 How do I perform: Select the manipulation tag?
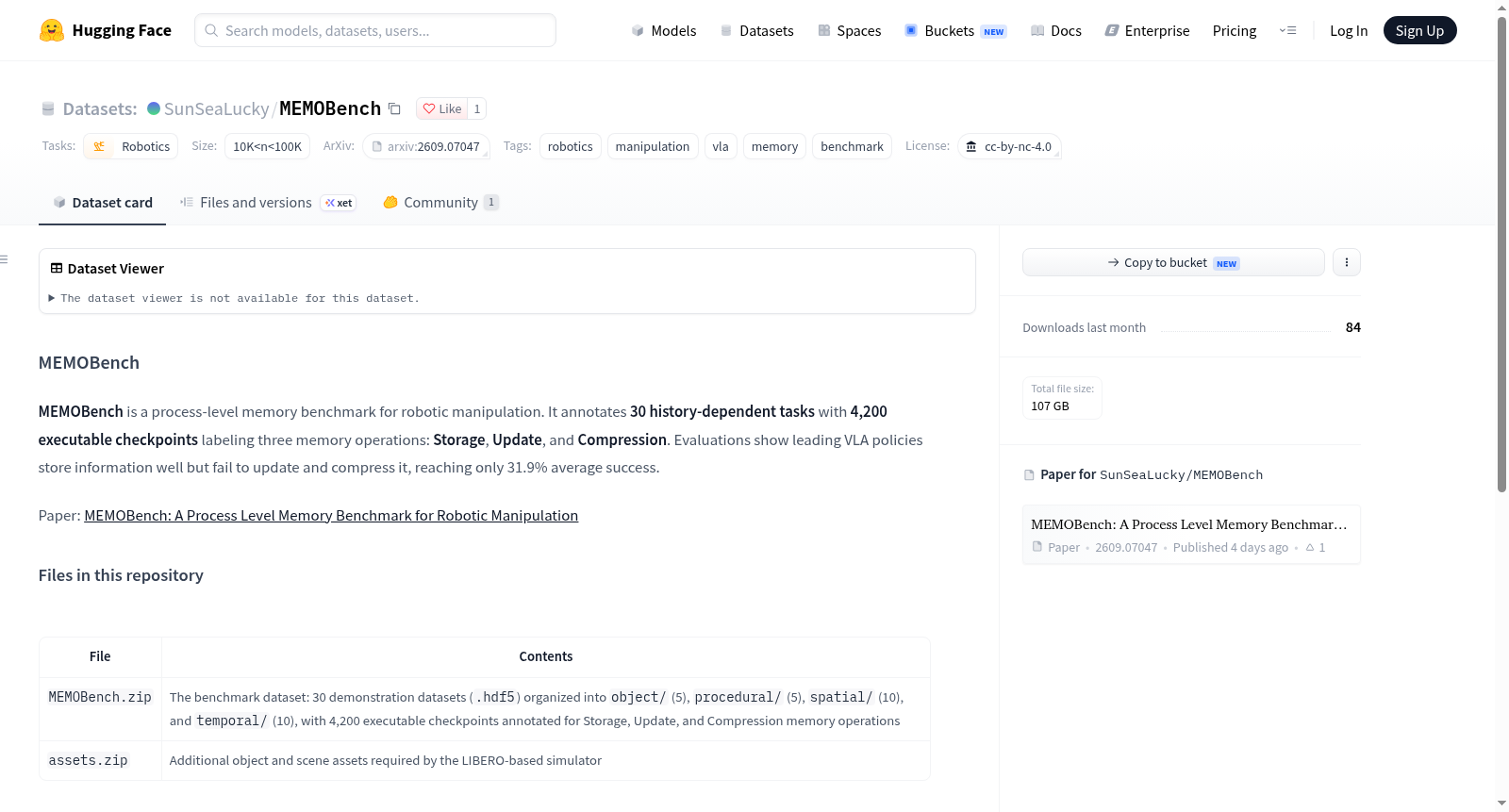pos(653,146)
